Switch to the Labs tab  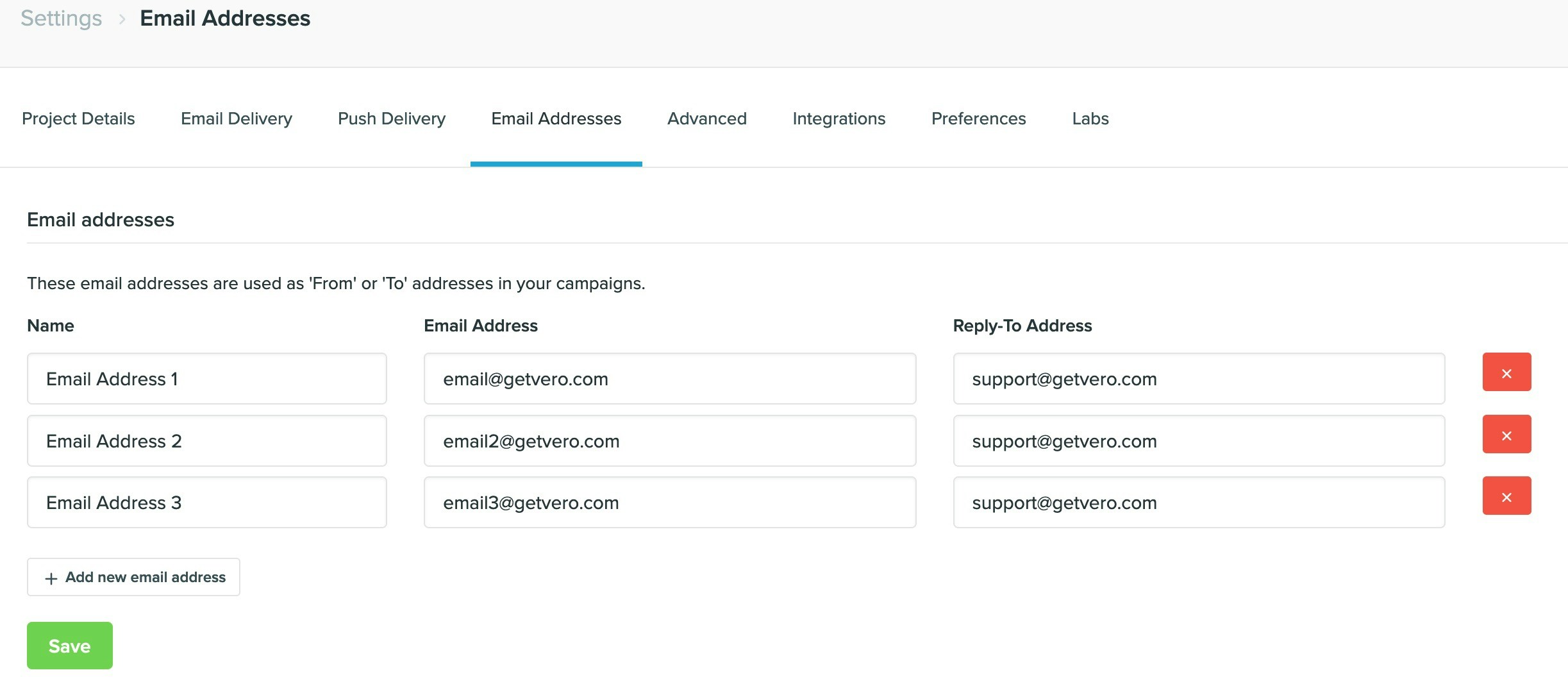tap(1089, 119)
